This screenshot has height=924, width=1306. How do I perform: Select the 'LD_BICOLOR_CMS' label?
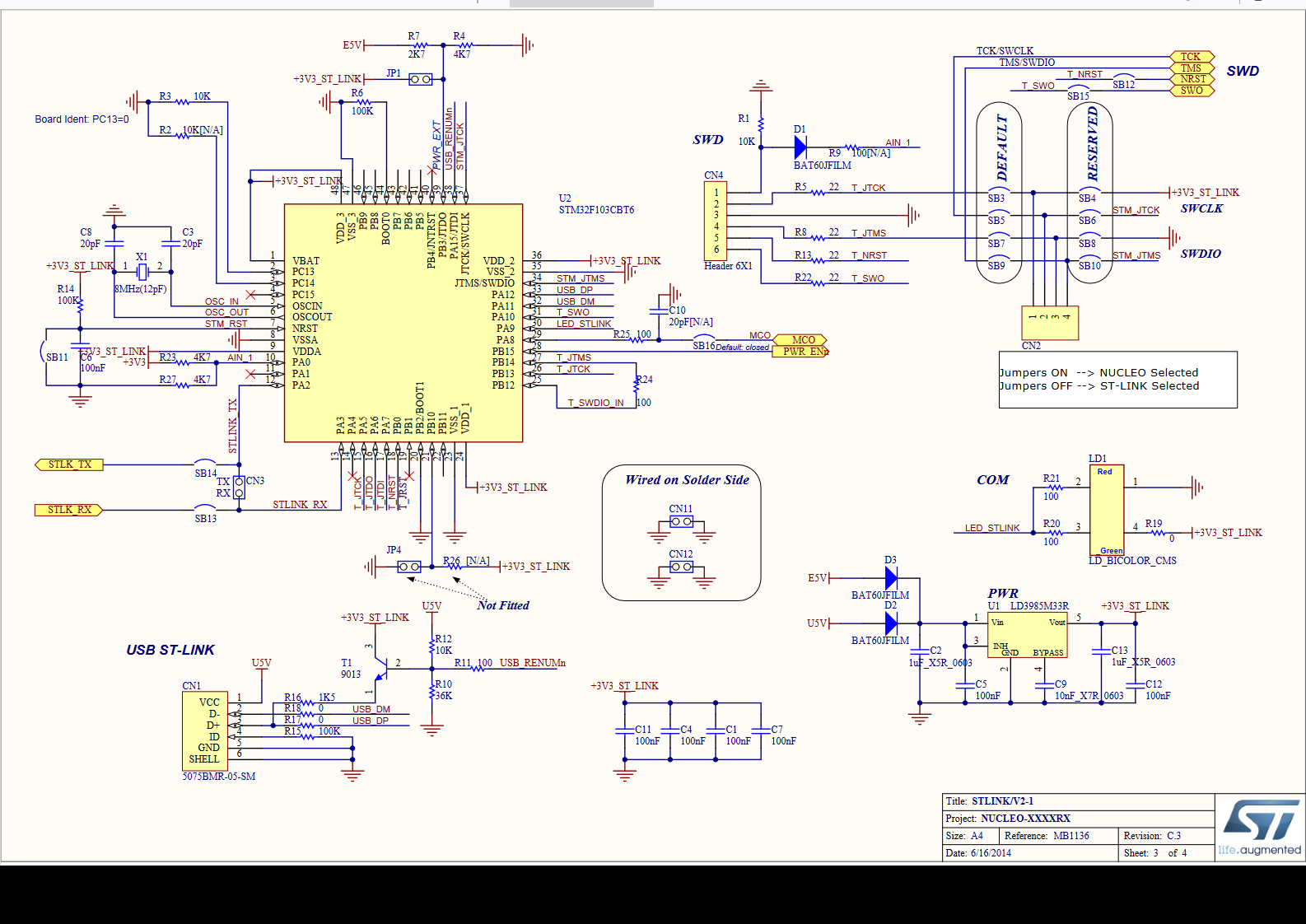click(1132, 561)
